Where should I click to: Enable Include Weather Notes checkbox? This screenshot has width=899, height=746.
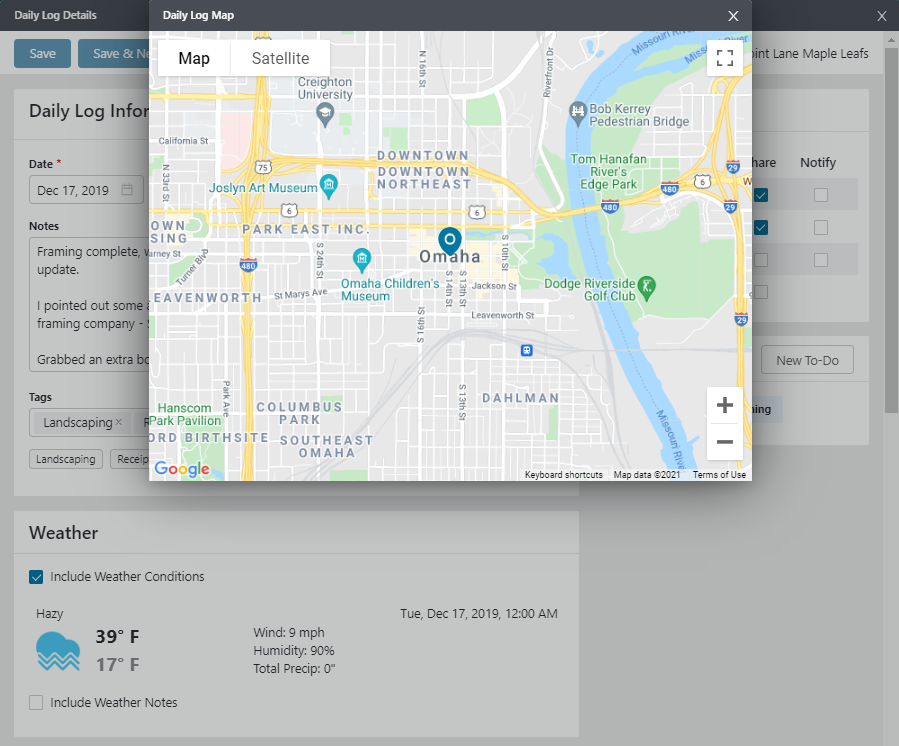coord(36,703)
